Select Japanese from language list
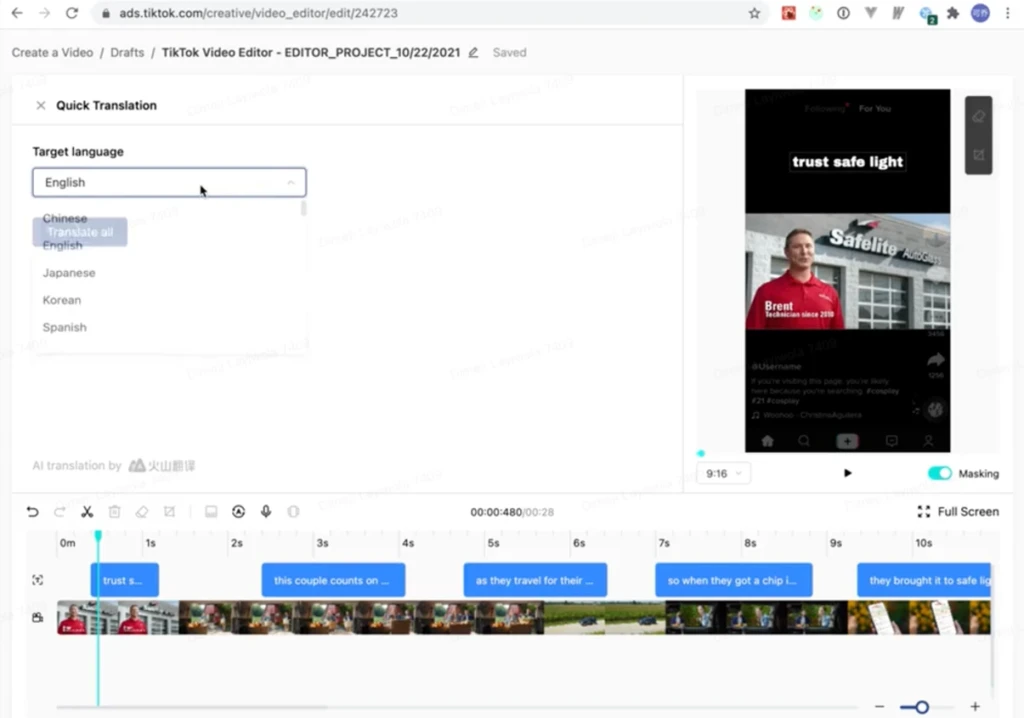 [x=69, y=273]
